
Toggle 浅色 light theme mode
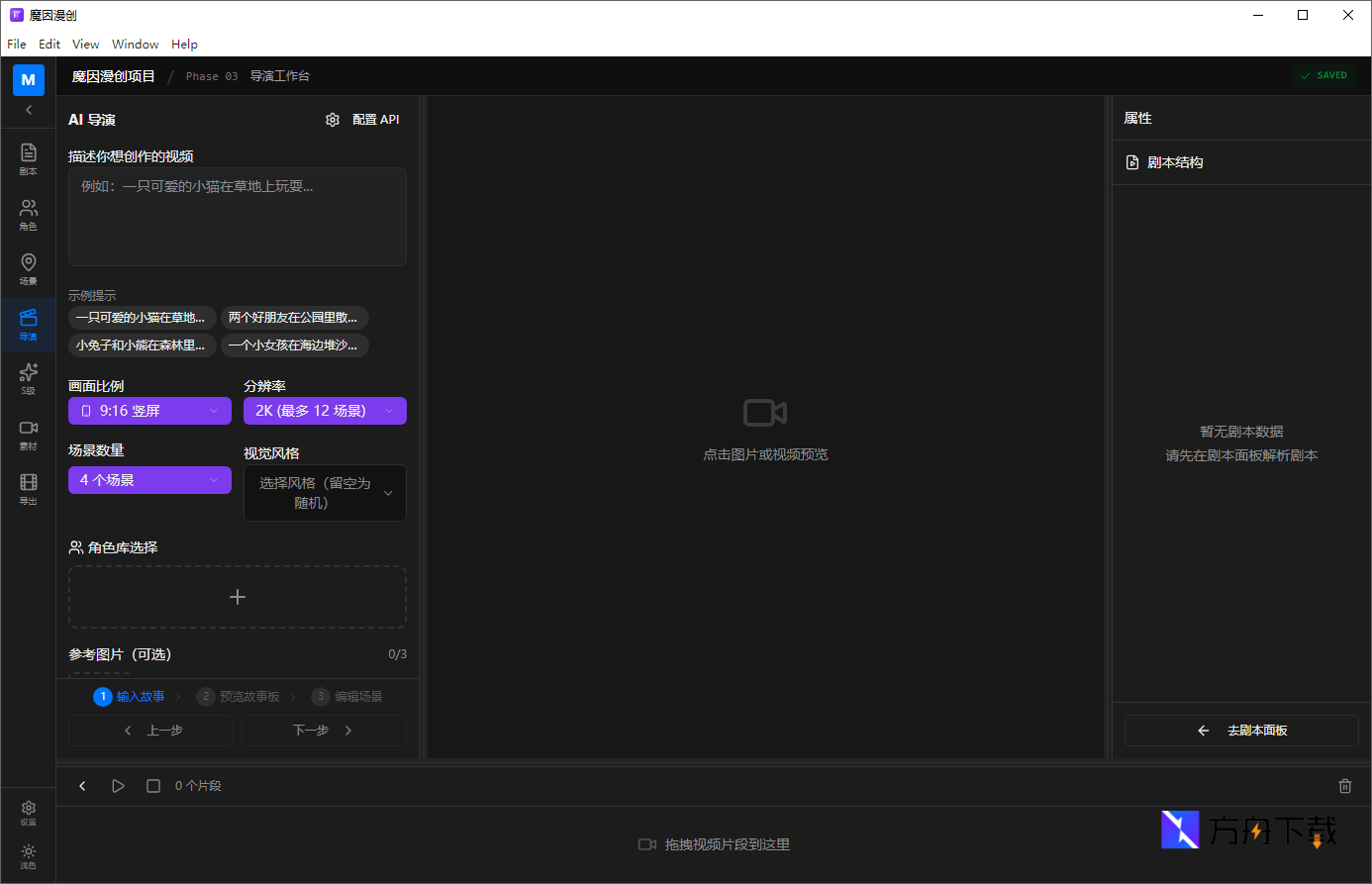(28, 856)
